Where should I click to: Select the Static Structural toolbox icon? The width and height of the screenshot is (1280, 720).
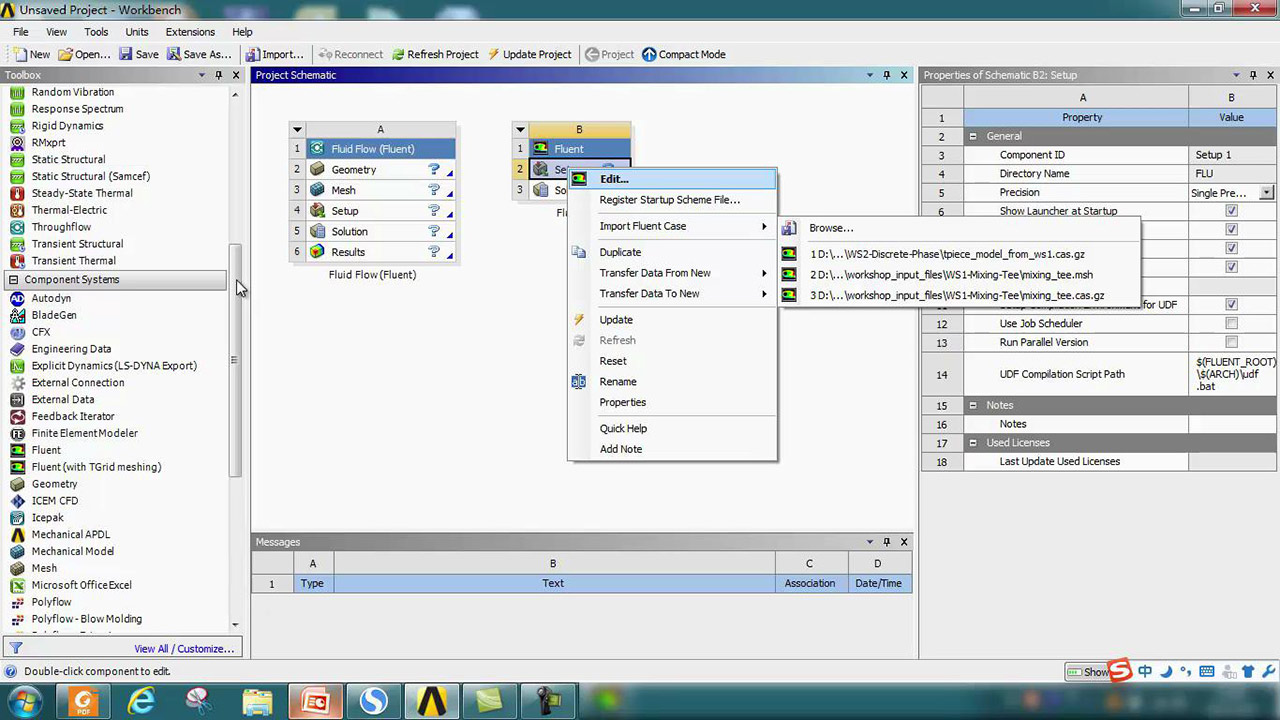coord(17,159)
